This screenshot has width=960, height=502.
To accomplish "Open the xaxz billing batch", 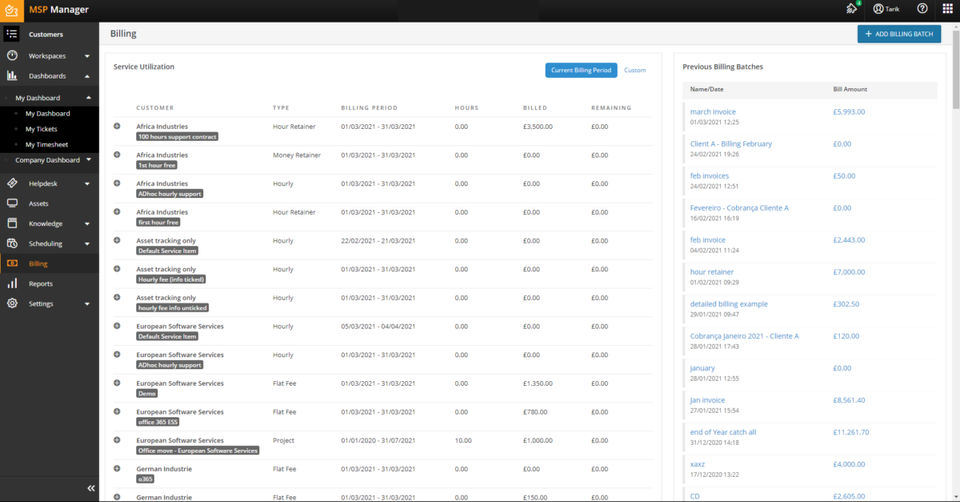I will tap(697, 464).
